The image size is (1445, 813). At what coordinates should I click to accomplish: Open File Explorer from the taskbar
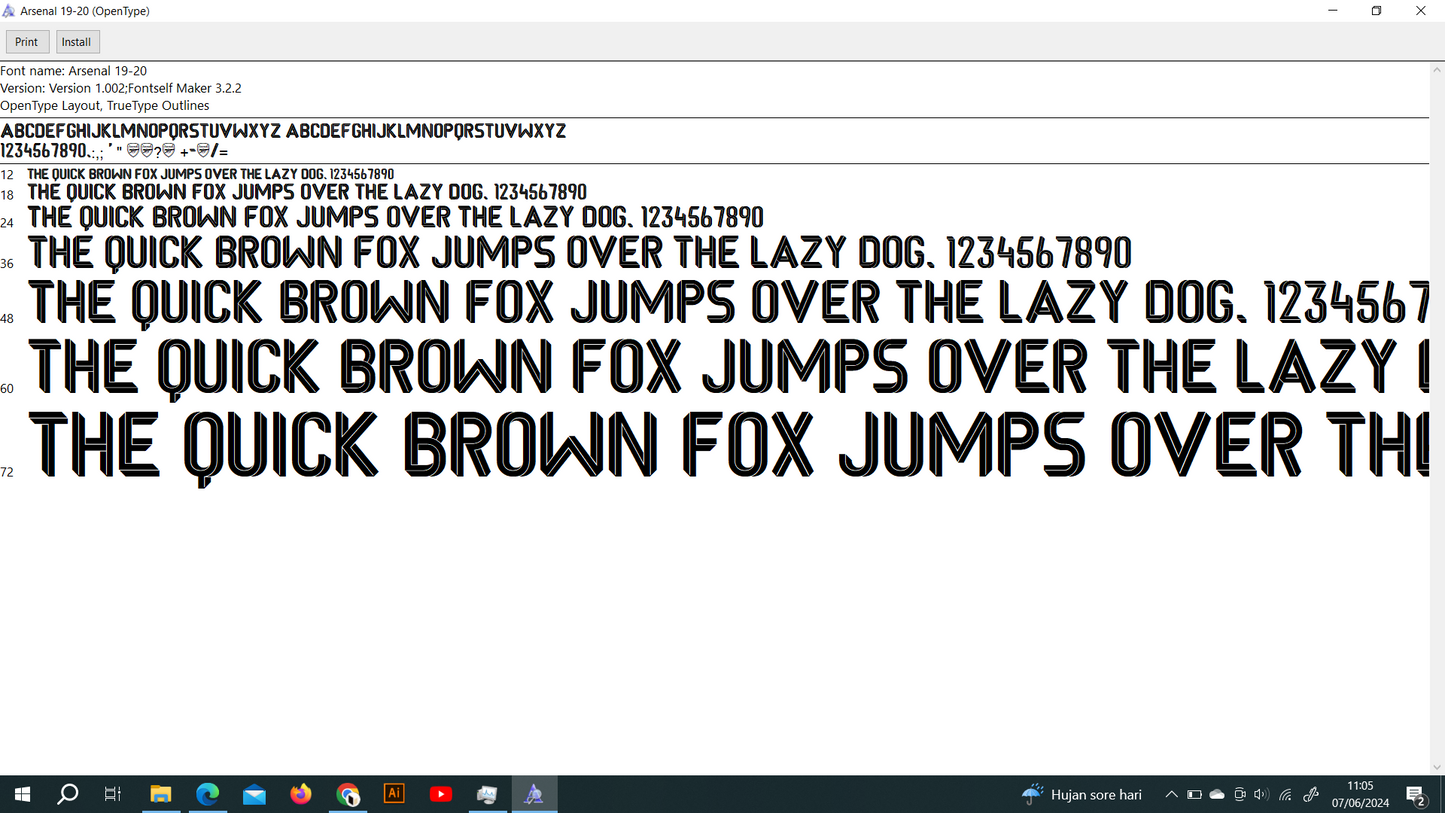point(160,794)
